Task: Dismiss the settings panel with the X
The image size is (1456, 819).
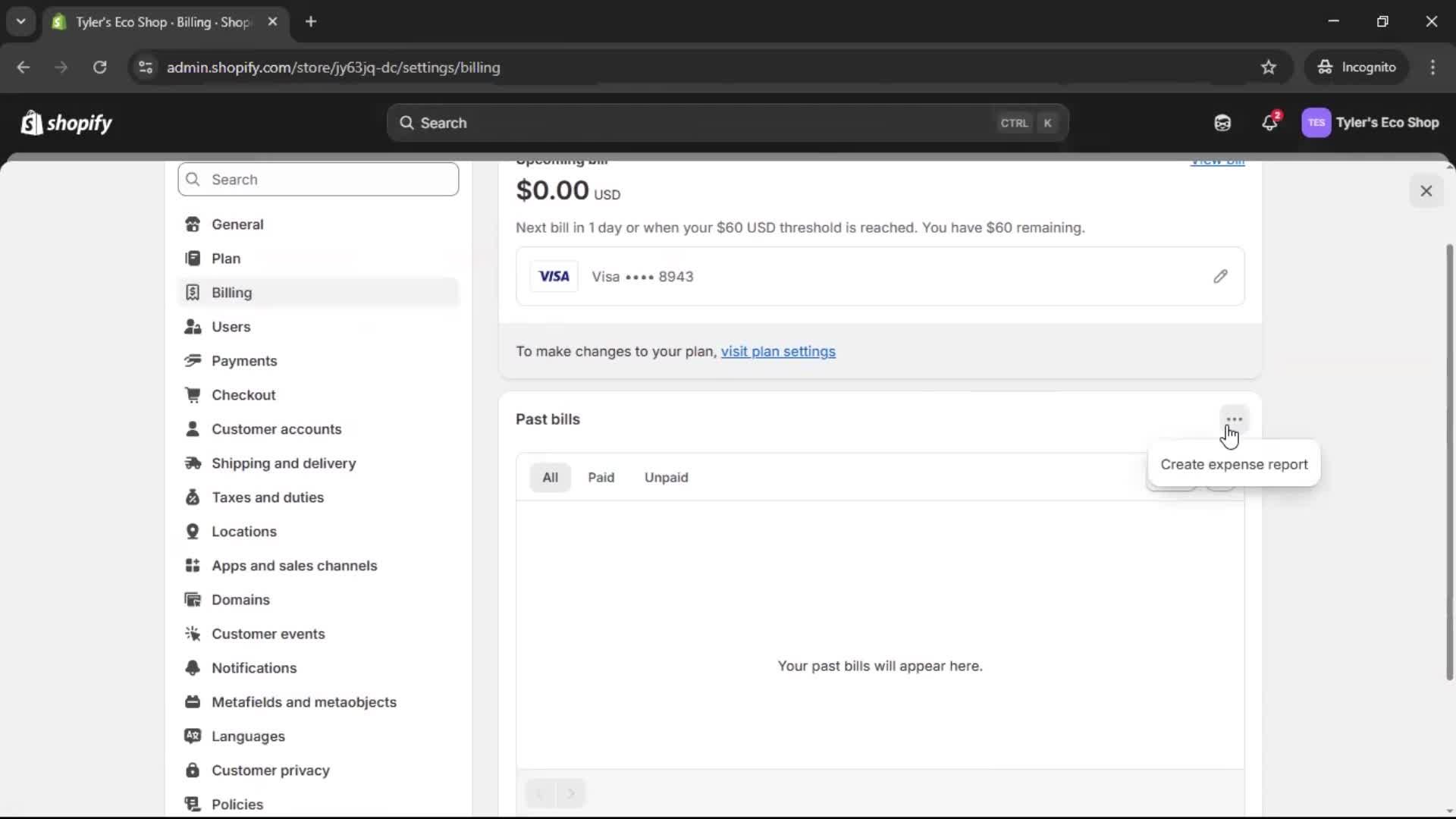Action: pyautogui.click(x=1426, y=190)
